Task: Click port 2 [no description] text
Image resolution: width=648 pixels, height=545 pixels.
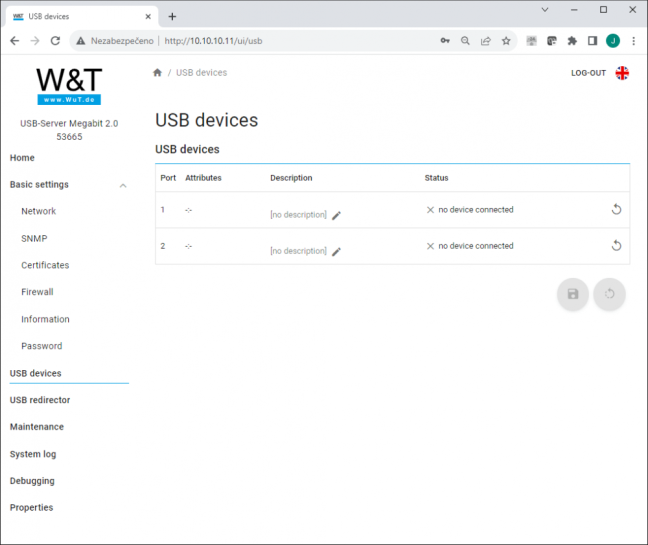Action: pyautogui.click(x=298, y=251)
